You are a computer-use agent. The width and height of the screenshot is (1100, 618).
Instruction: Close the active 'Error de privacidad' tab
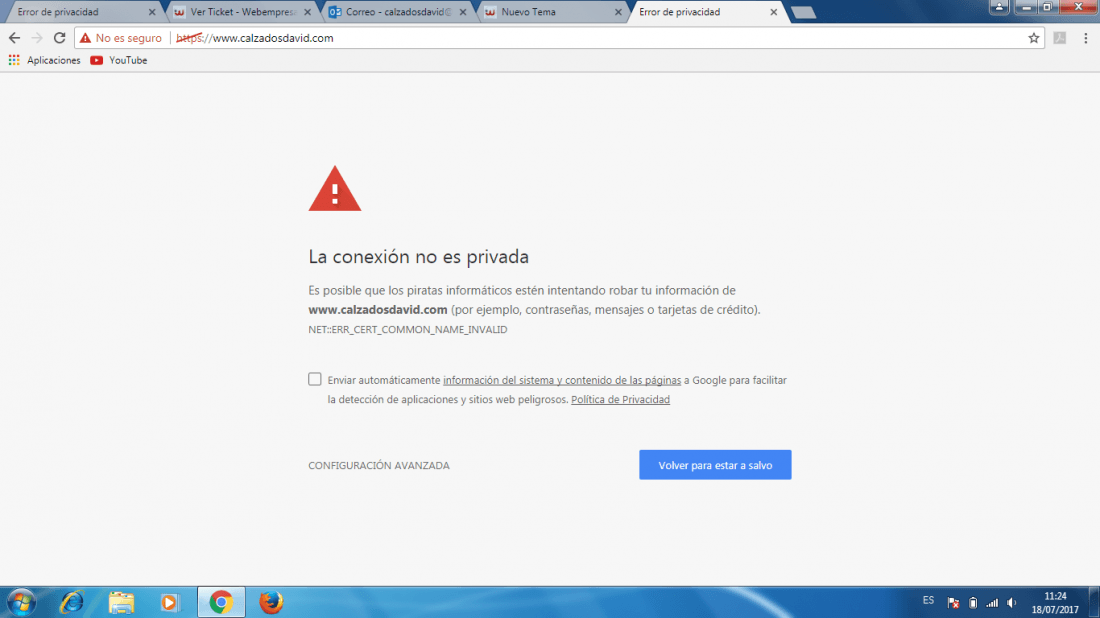pos(774,12)
